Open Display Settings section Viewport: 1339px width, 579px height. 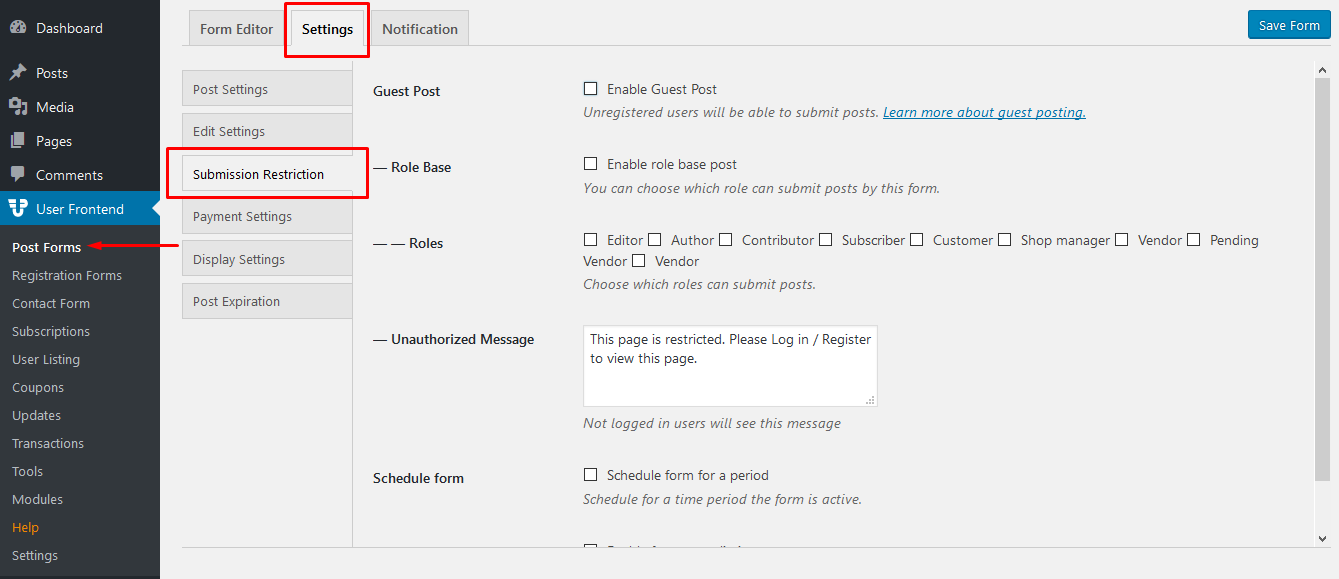pos(267,259)
